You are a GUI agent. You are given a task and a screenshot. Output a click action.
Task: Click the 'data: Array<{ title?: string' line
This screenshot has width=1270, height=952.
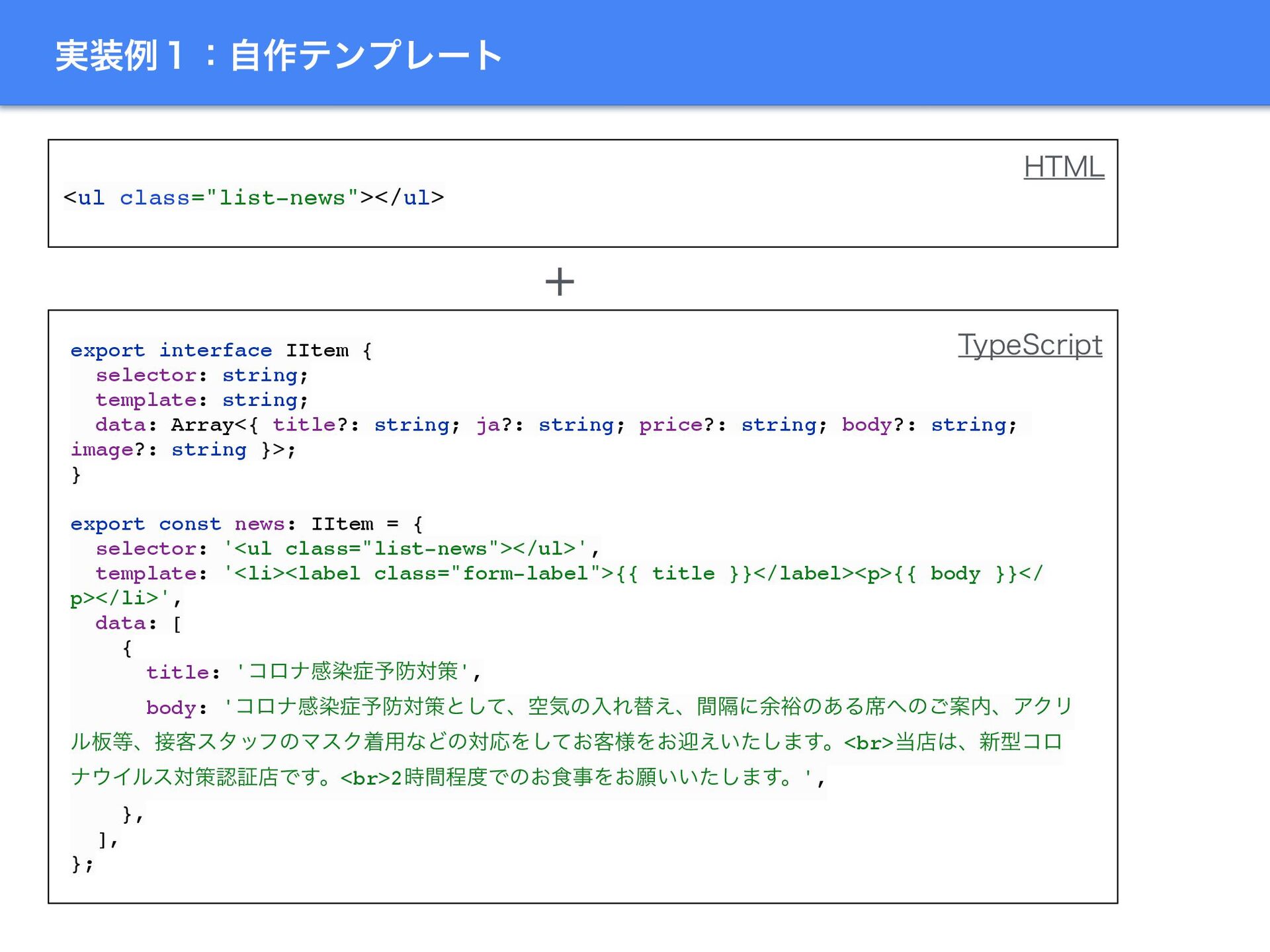(556, 425)
